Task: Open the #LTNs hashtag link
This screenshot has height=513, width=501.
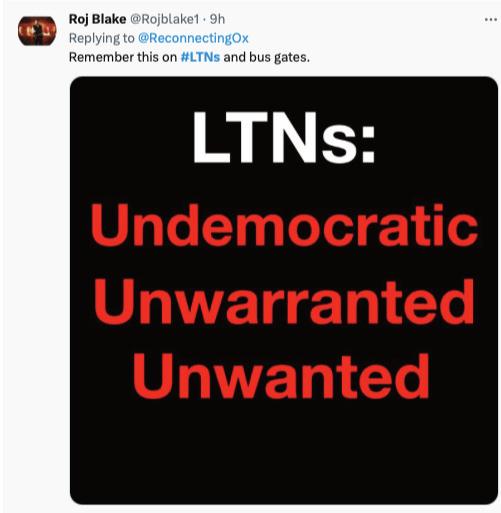Action: point(200,57)
